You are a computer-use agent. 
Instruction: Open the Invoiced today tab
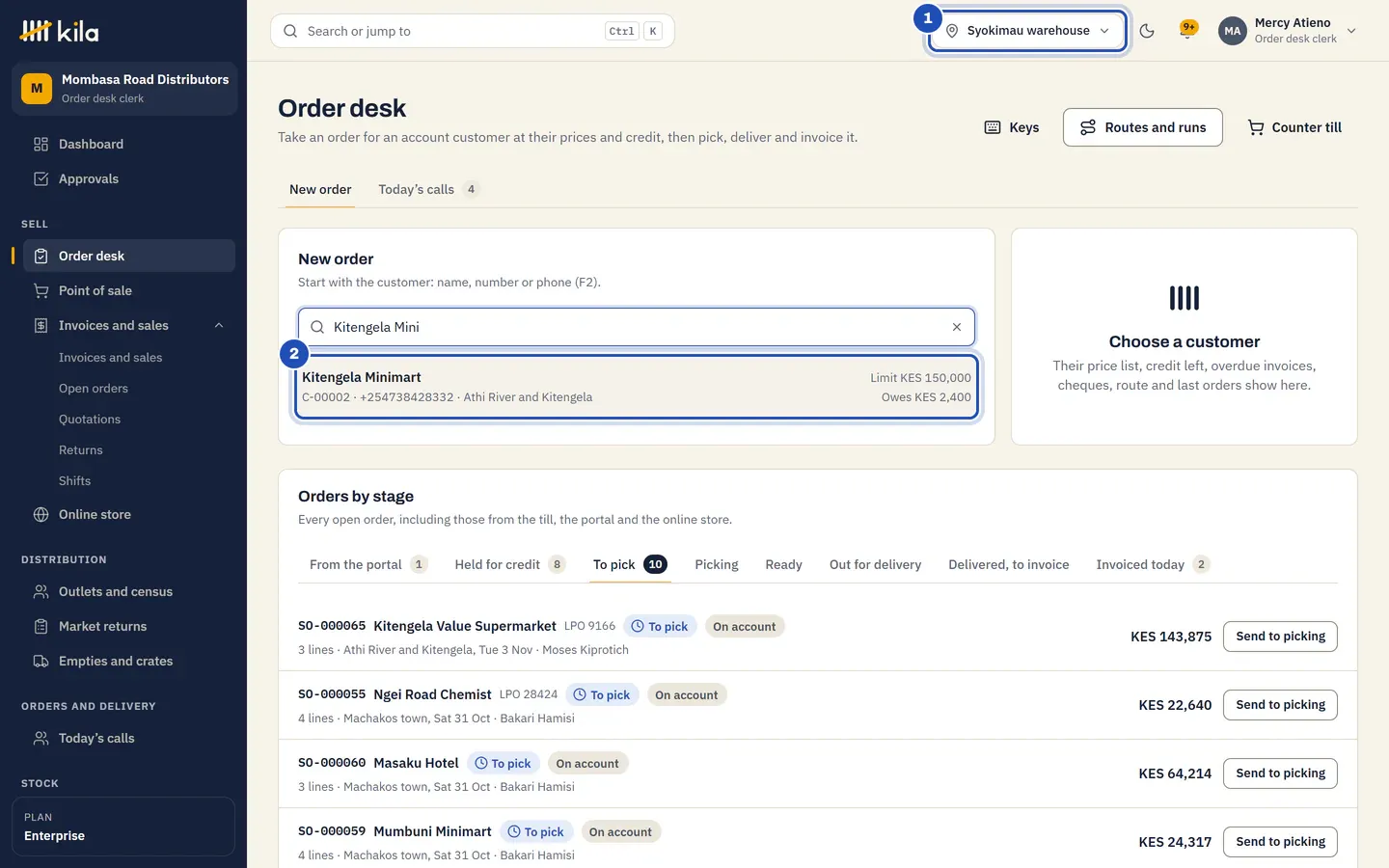(x=1153, y=564)
